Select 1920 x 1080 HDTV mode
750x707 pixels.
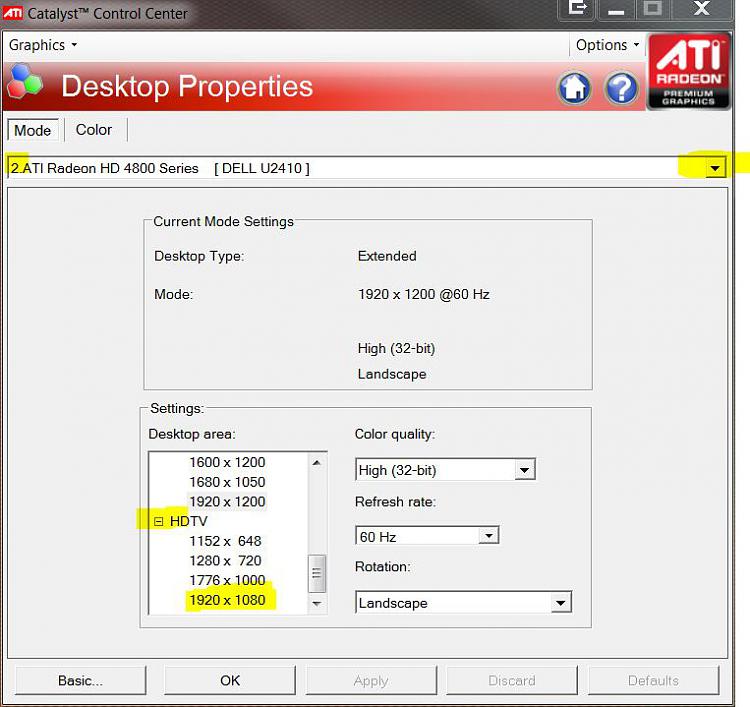[227, 600]
